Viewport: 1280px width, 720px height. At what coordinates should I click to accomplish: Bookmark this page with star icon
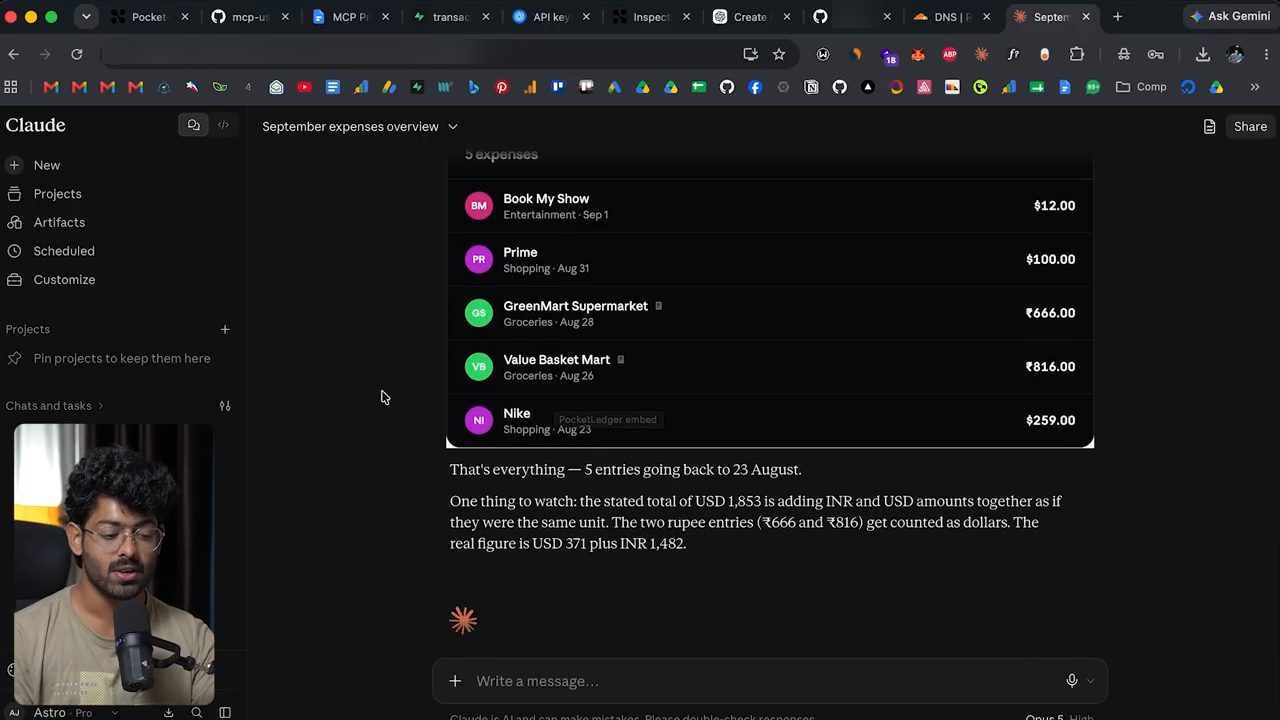[779, 54]
